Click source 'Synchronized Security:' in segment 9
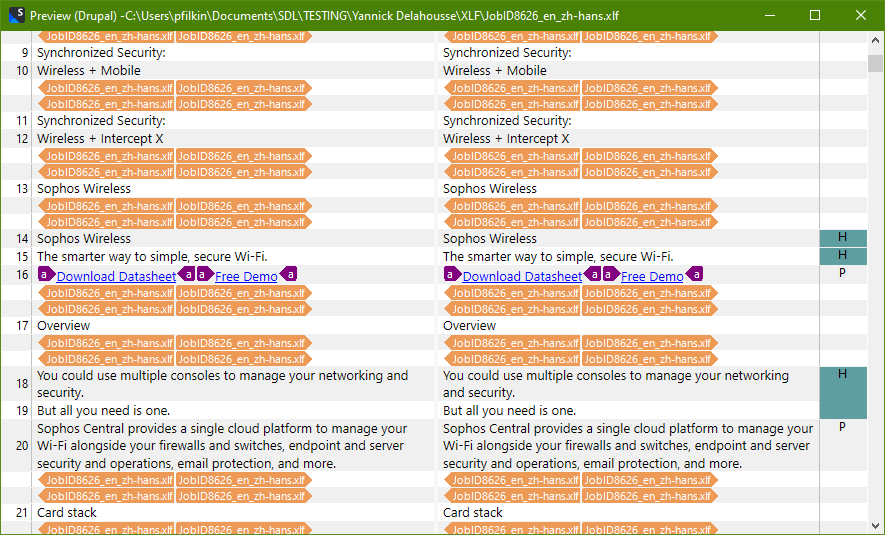This screenshot has height=535, width=885. (101, 52)
